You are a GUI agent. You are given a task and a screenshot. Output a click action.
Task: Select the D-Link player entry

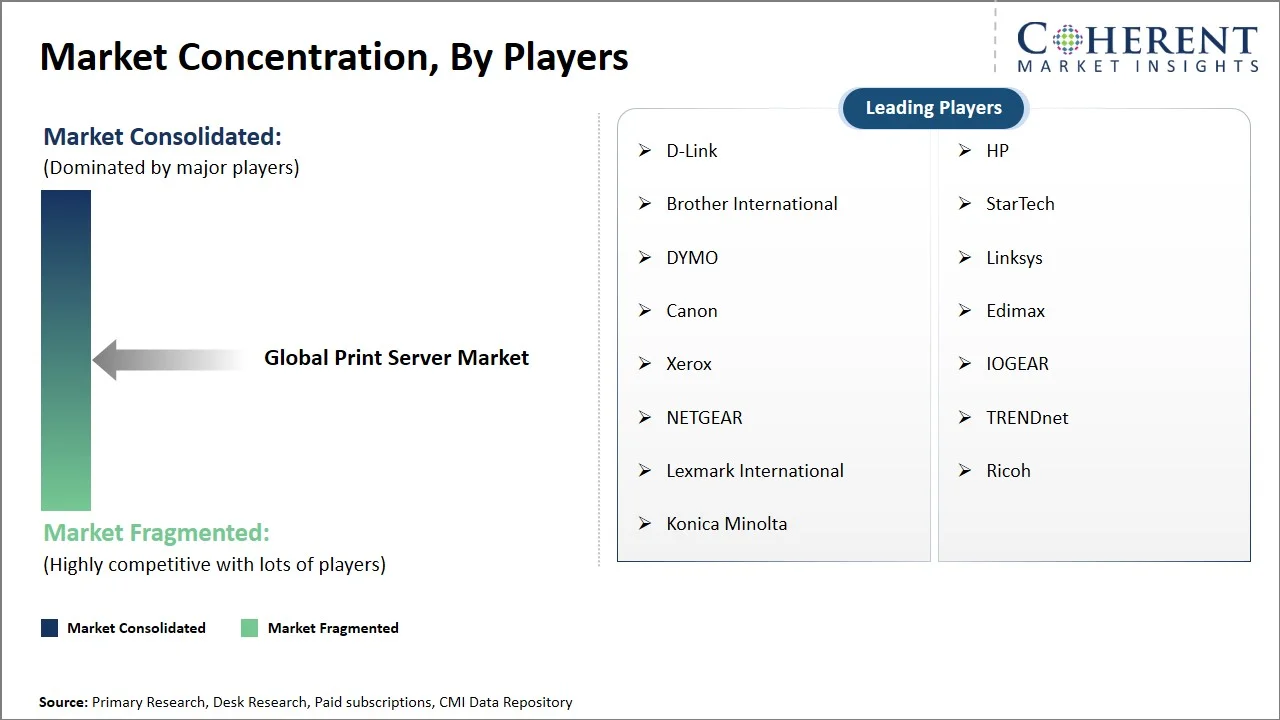[692, 151]
